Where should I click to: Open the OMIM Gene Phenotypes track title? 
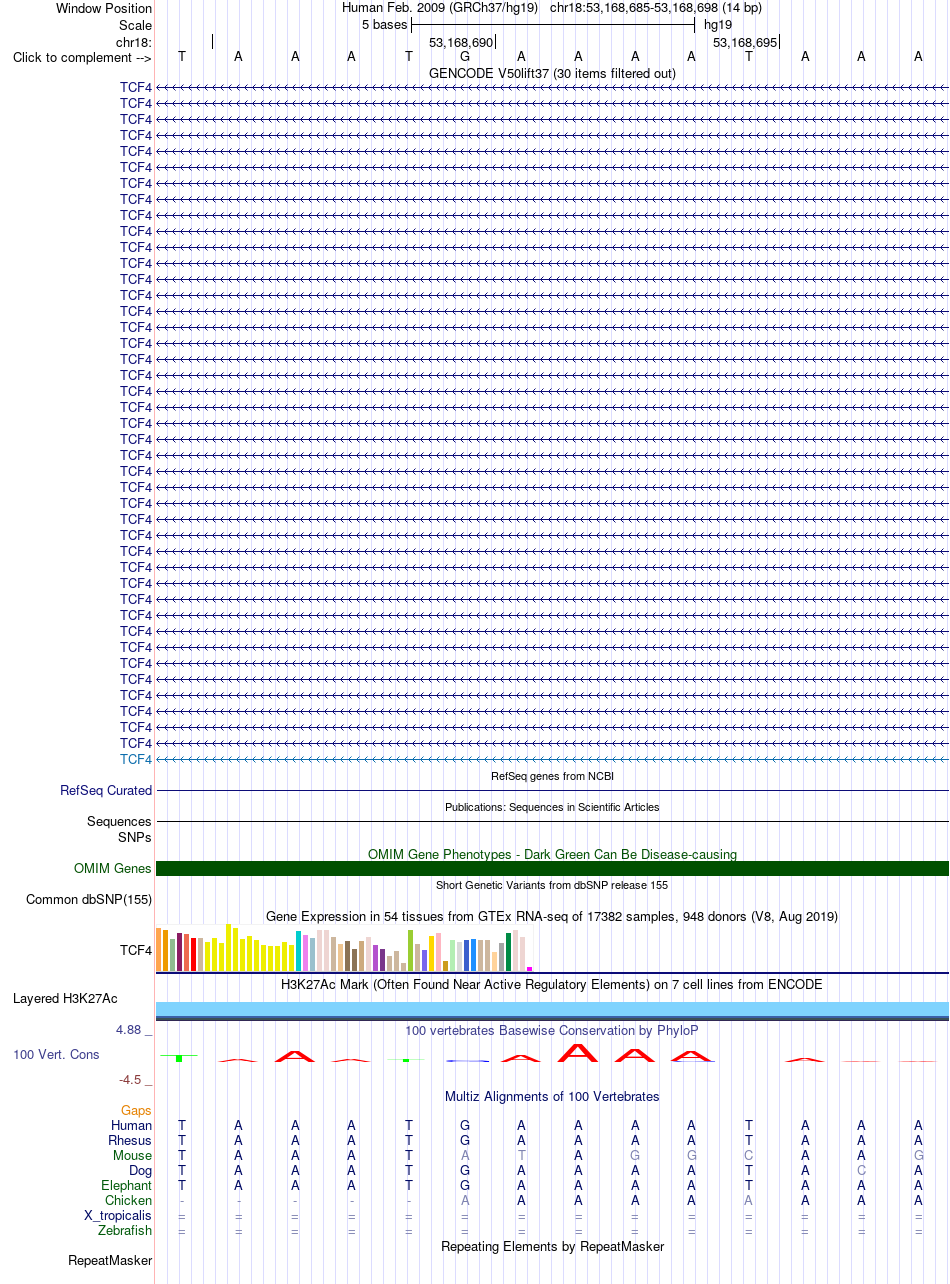tap(552, 854)
